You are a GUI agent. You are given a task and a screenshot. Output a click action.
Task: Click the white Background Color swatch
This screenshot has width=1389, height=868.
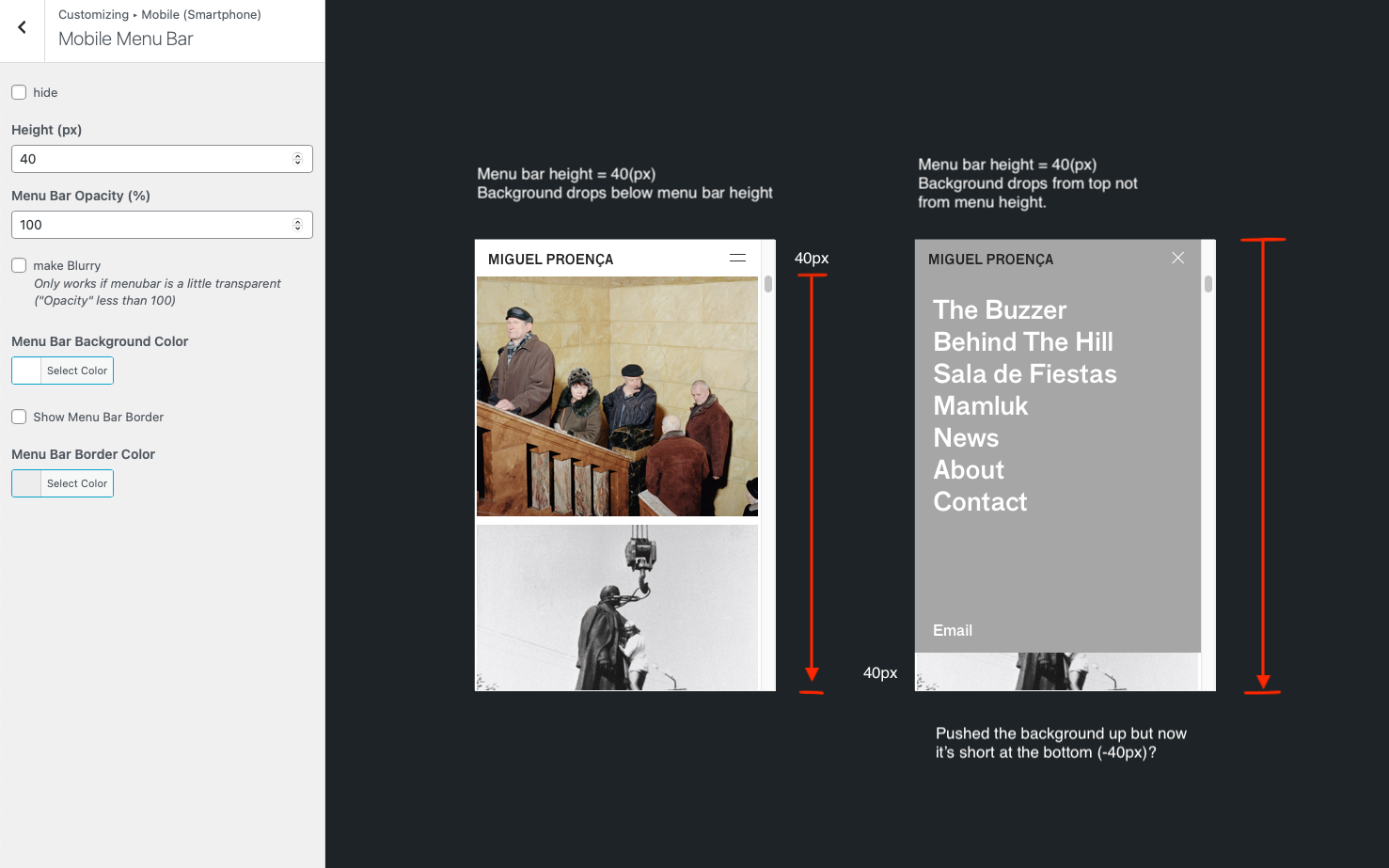point(26,371)
